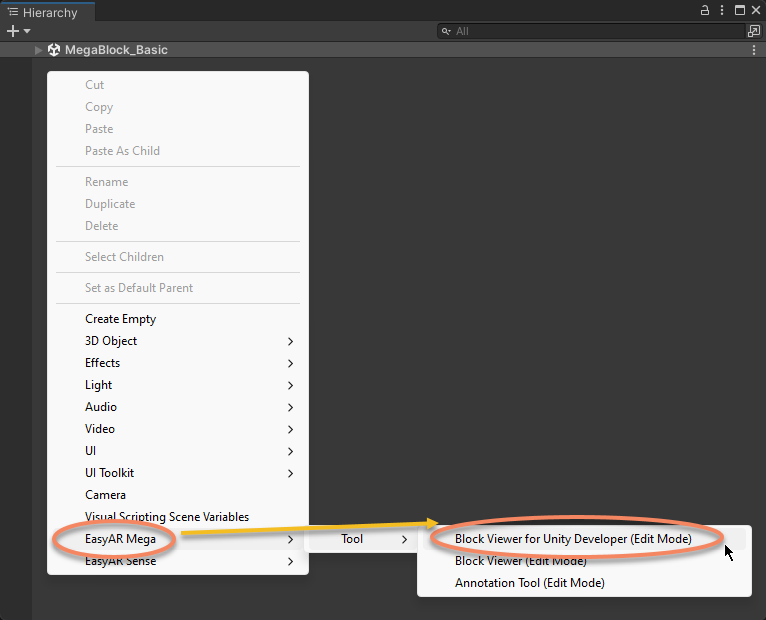Select Block Viewer for Unity Developer (Edit Mode)
This screenshot has width=766, height=620.
[584, 539]
